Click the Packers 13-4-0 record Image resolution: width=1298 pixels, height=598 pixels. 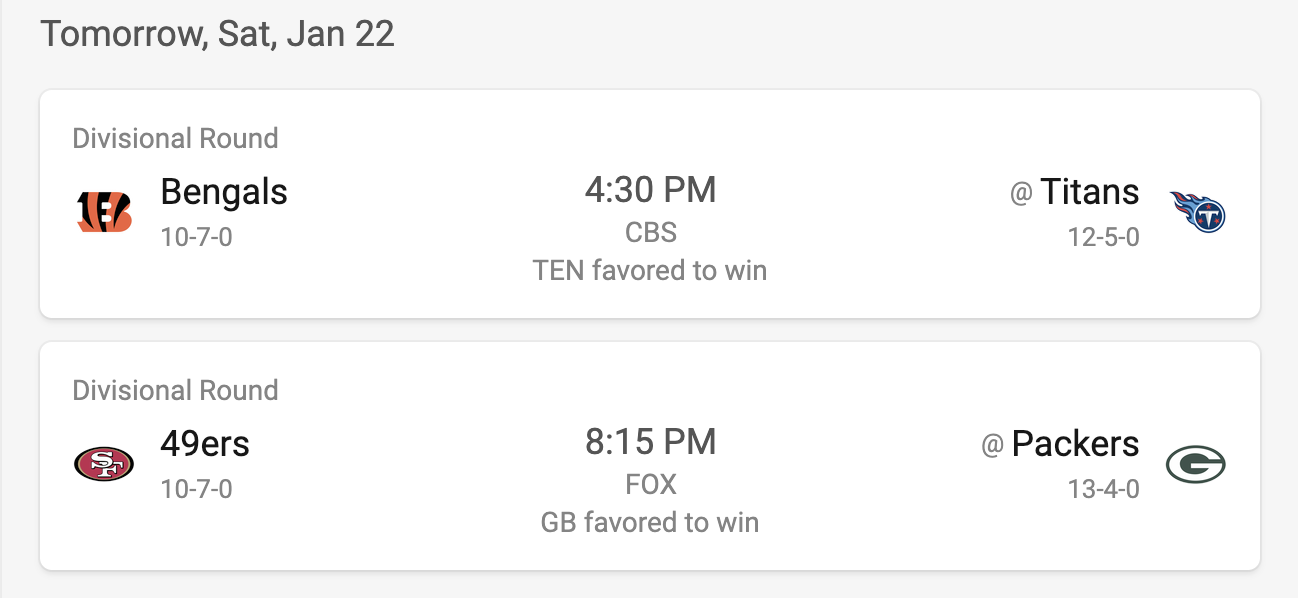tap(1103, 490)
